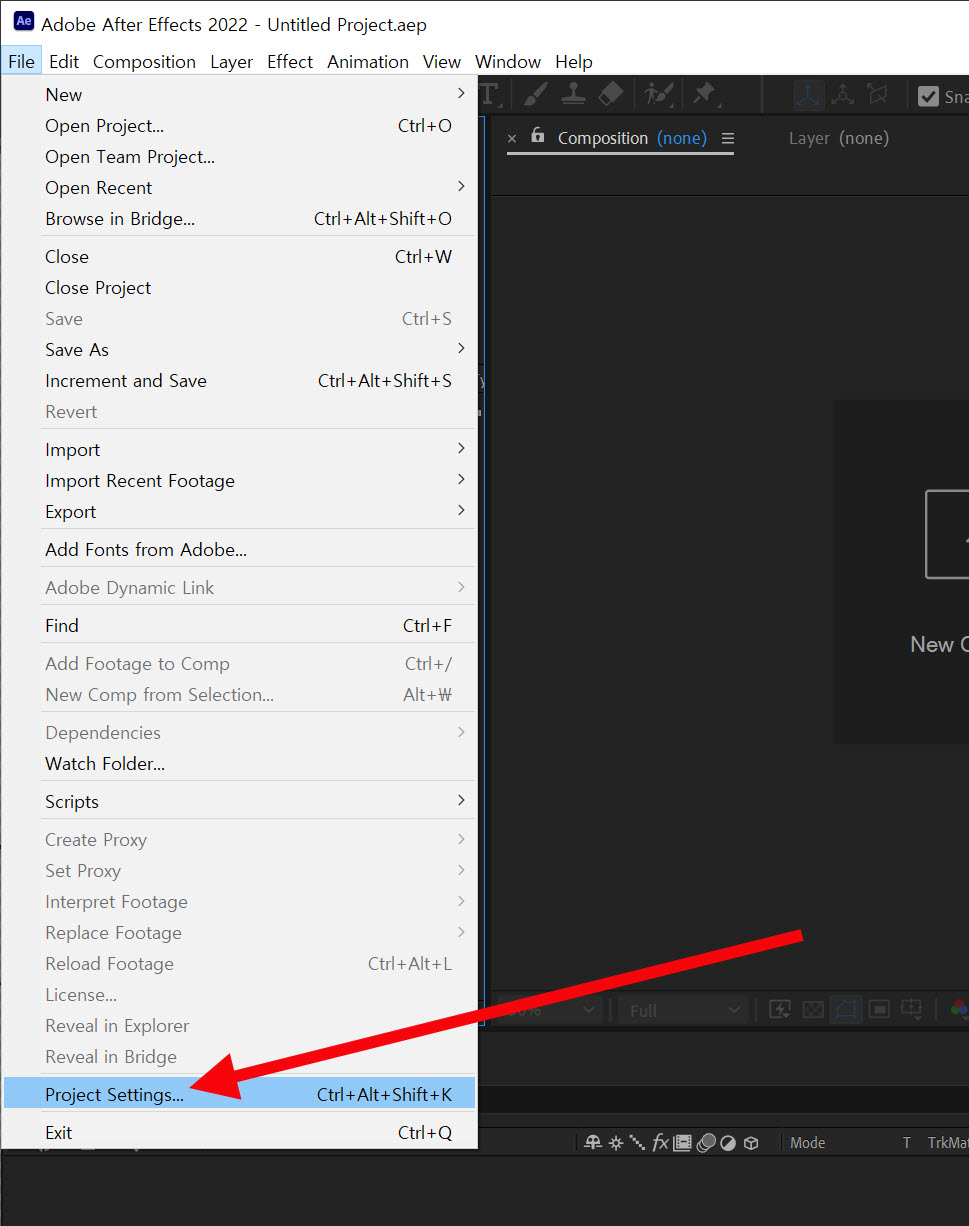The width and height of the screenshot is (969, 1226).
Task: Click the Motion Blur switch icon
Action: point(706,1143)
